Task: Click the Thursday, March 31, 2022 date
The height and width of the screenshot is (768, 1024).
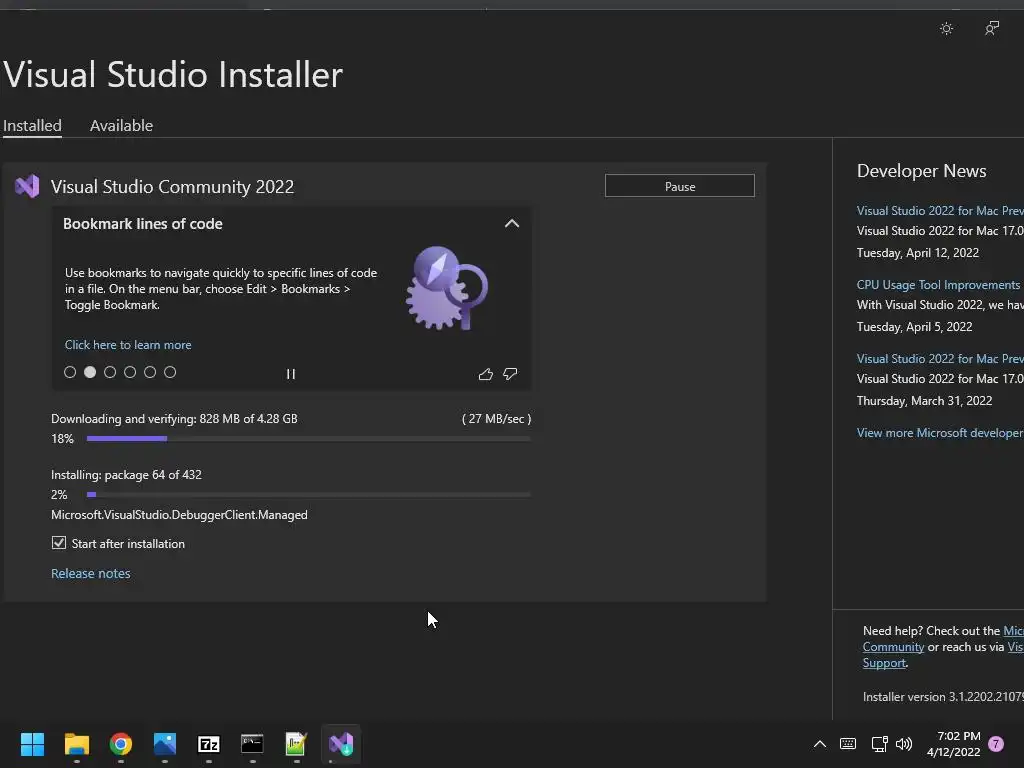Action: 924,401
